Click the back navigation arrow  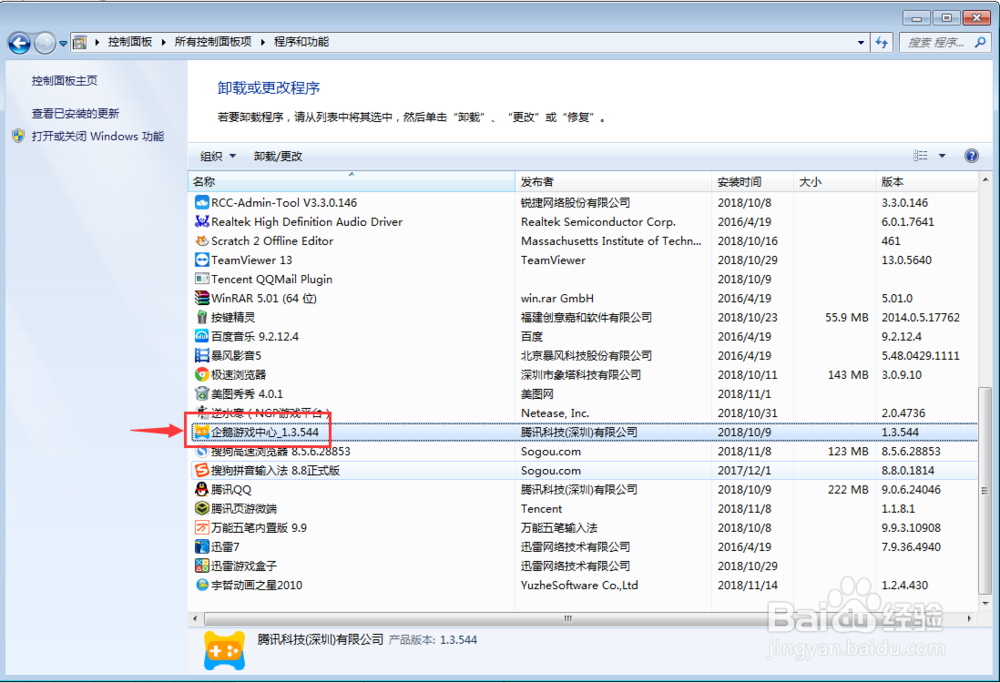tap(19, 43)
